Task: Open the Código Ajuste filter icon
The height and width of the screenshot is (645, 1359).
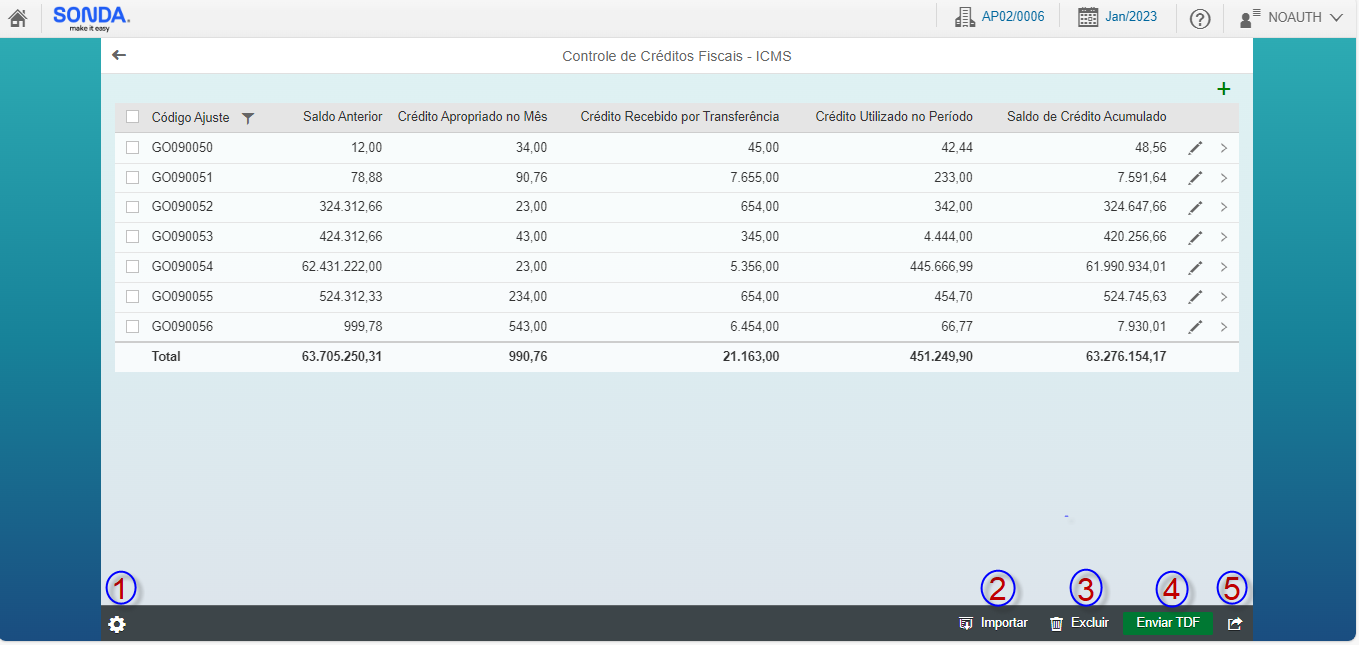Action: pos(248,118)
